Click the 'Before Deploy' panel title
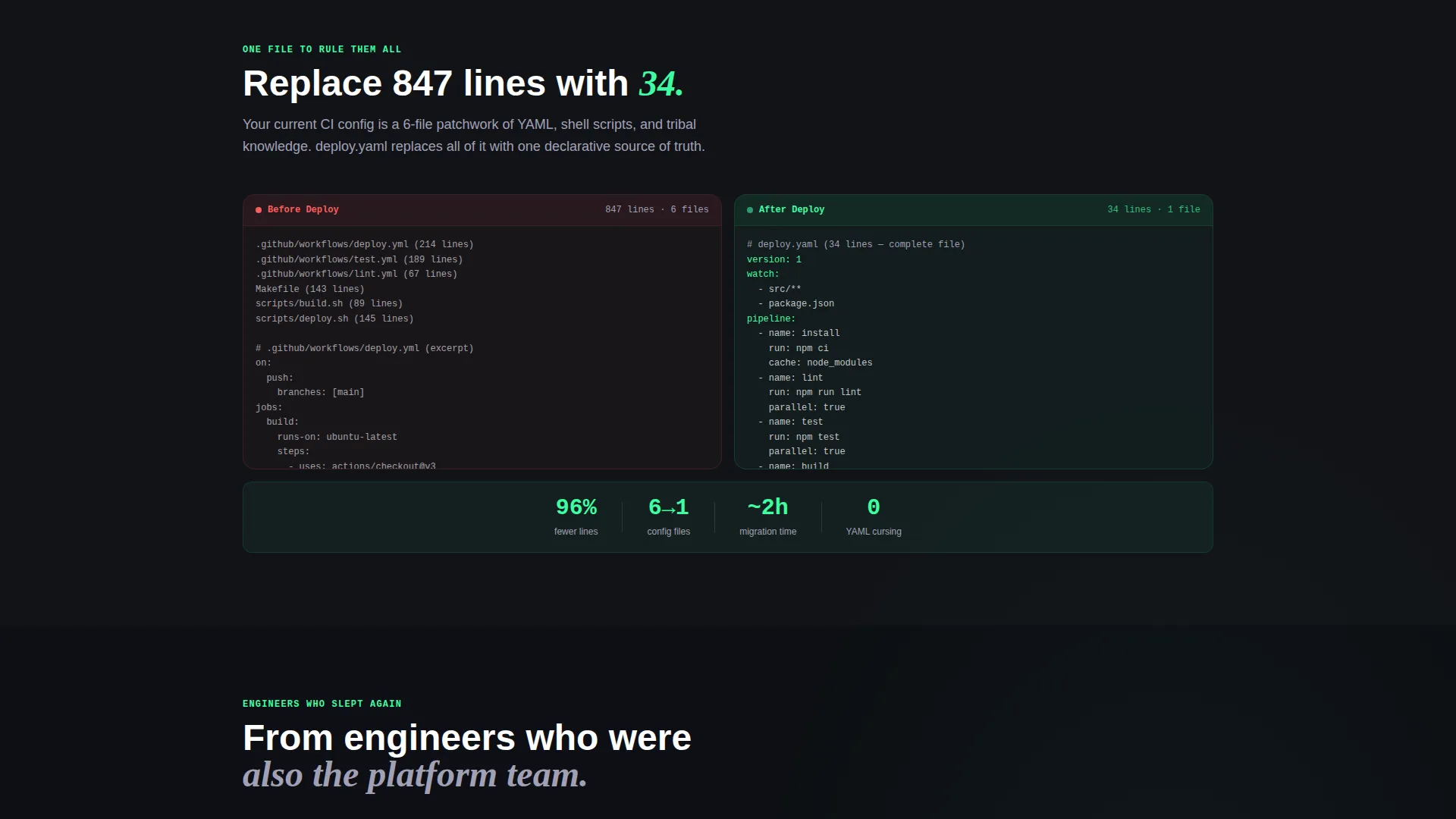1456x819 pixels. coord(303,209)
